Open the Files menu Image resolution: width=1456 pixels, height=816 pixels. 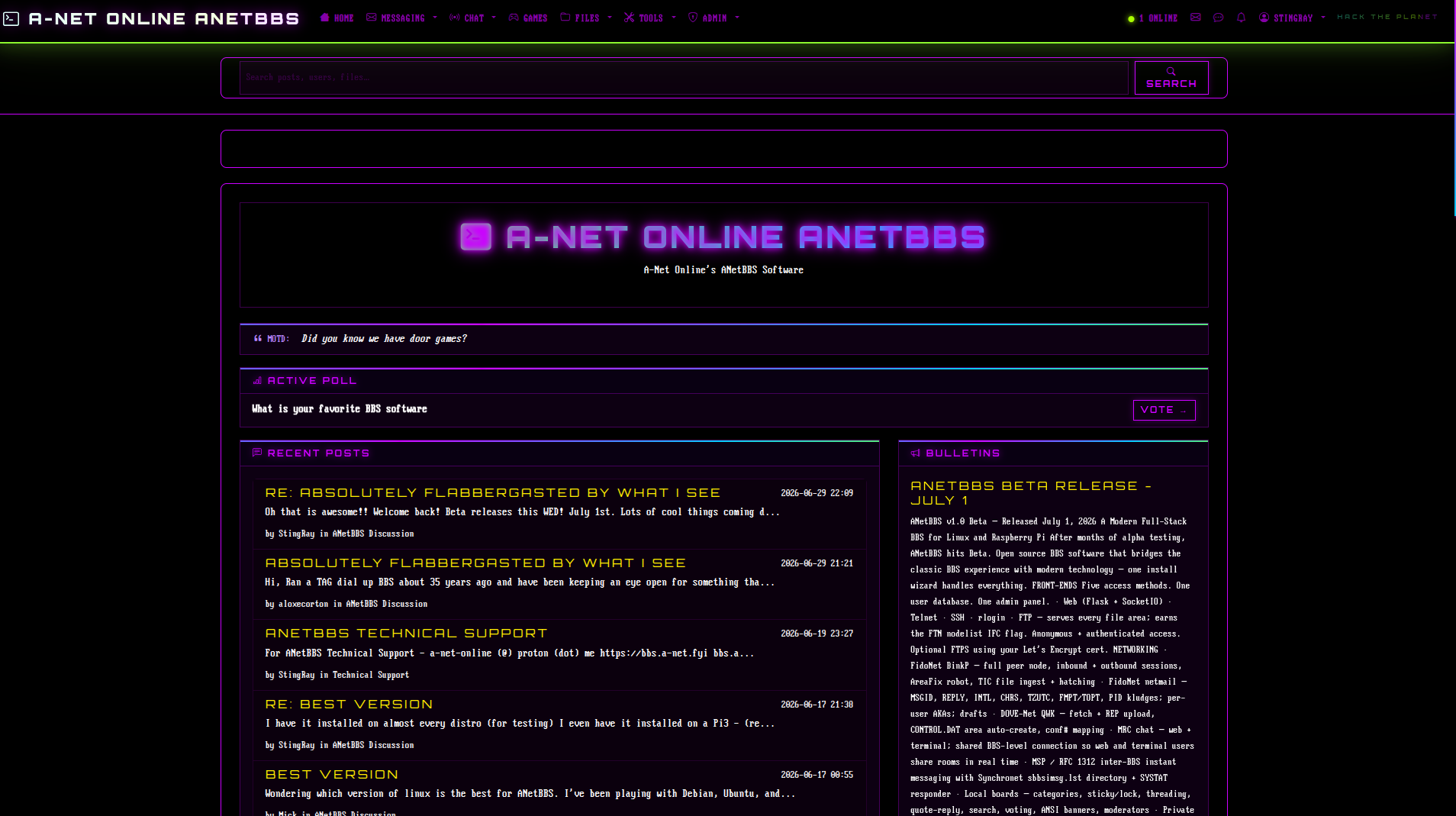[x=586, y=18]
